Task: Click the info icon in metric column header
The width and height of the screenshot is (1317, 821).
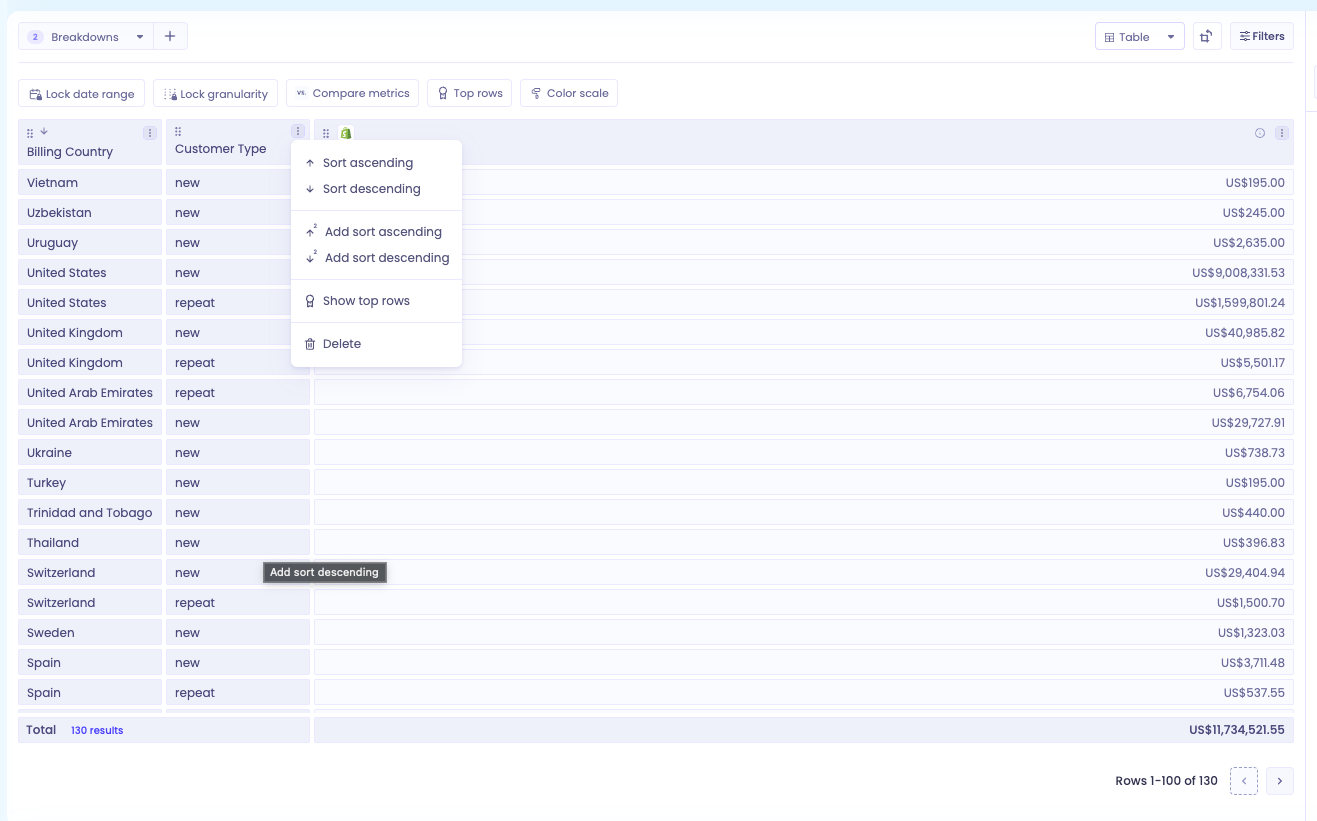Action: click(x=1260, y=133)
